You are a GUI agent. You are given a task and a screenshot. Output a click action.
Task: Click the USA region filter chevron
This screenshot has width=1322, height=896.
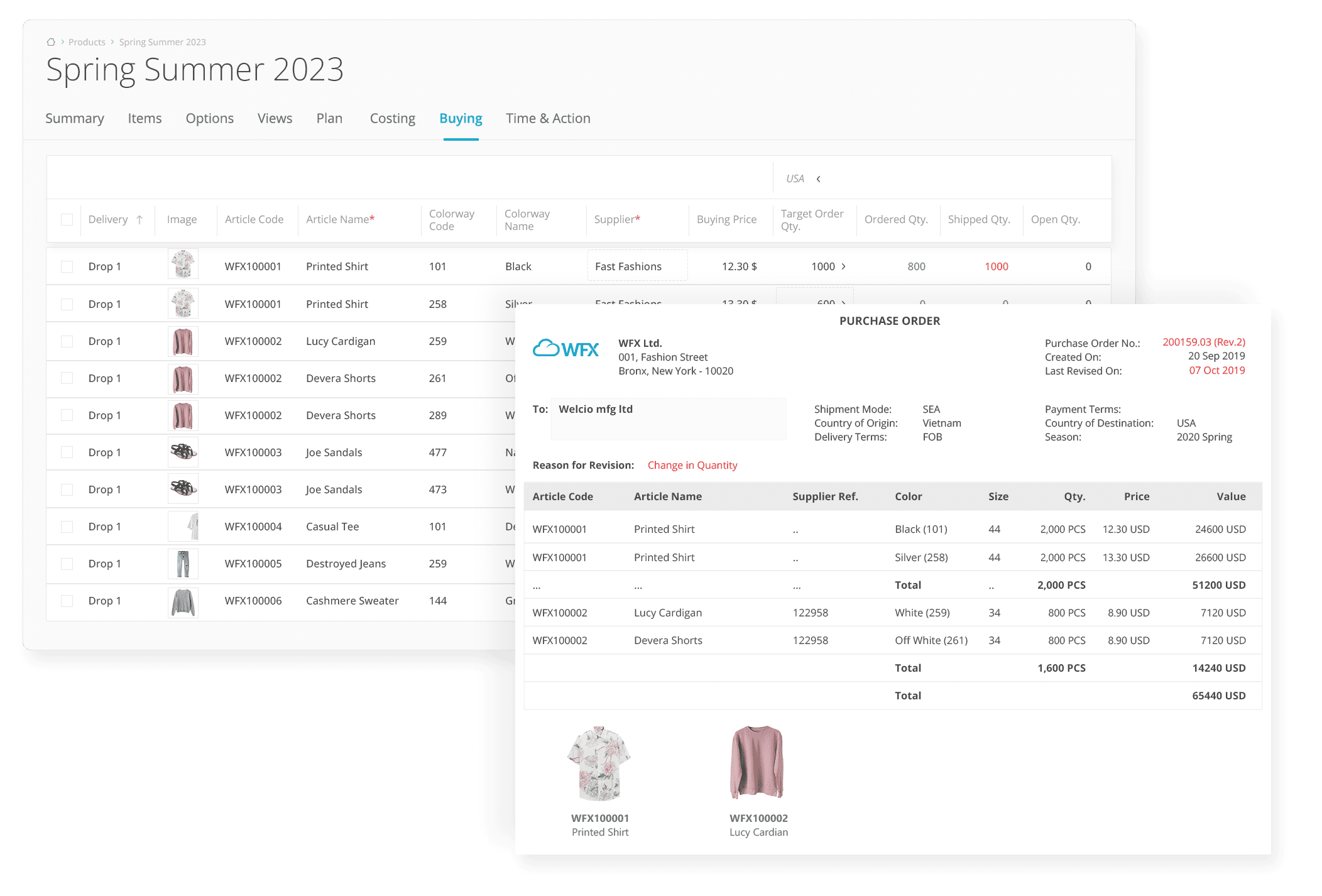(819, 178)
